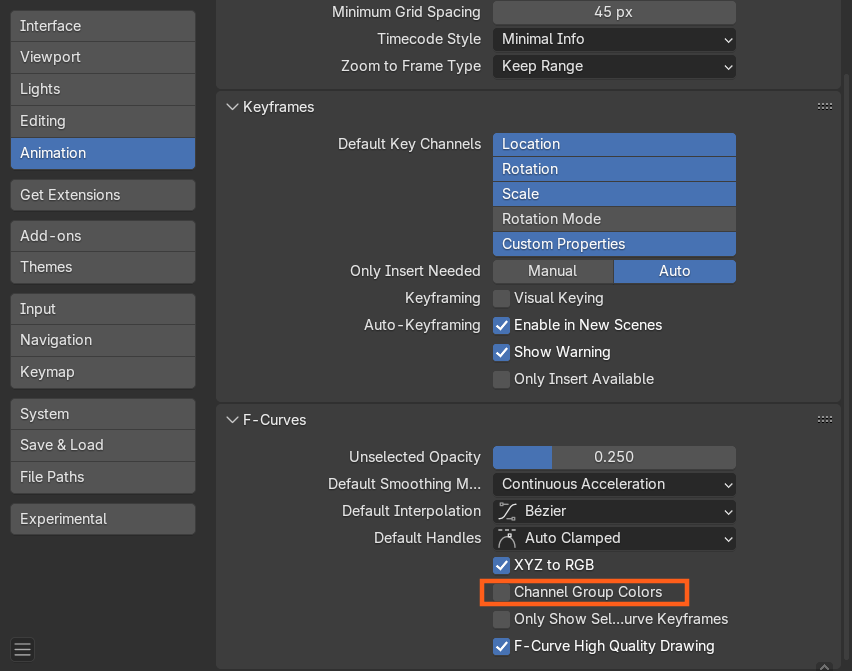Switch to the Themes preferences tab
The width and height of the screenshot is (852, 671).
coord(102,267)
